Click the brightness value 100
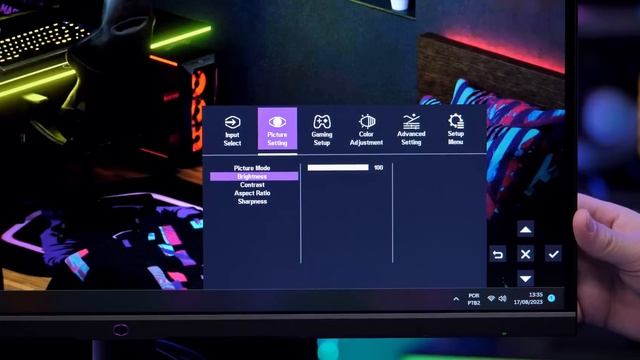Screen dimensions: 640x360 (378, 167)
